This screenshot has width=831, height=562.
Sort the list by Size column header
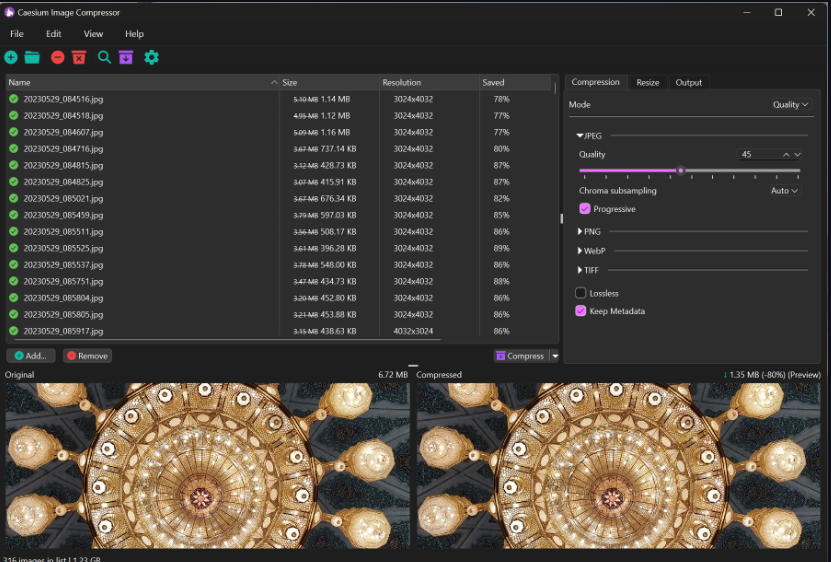pyautogui.click(x=329, y=82)
